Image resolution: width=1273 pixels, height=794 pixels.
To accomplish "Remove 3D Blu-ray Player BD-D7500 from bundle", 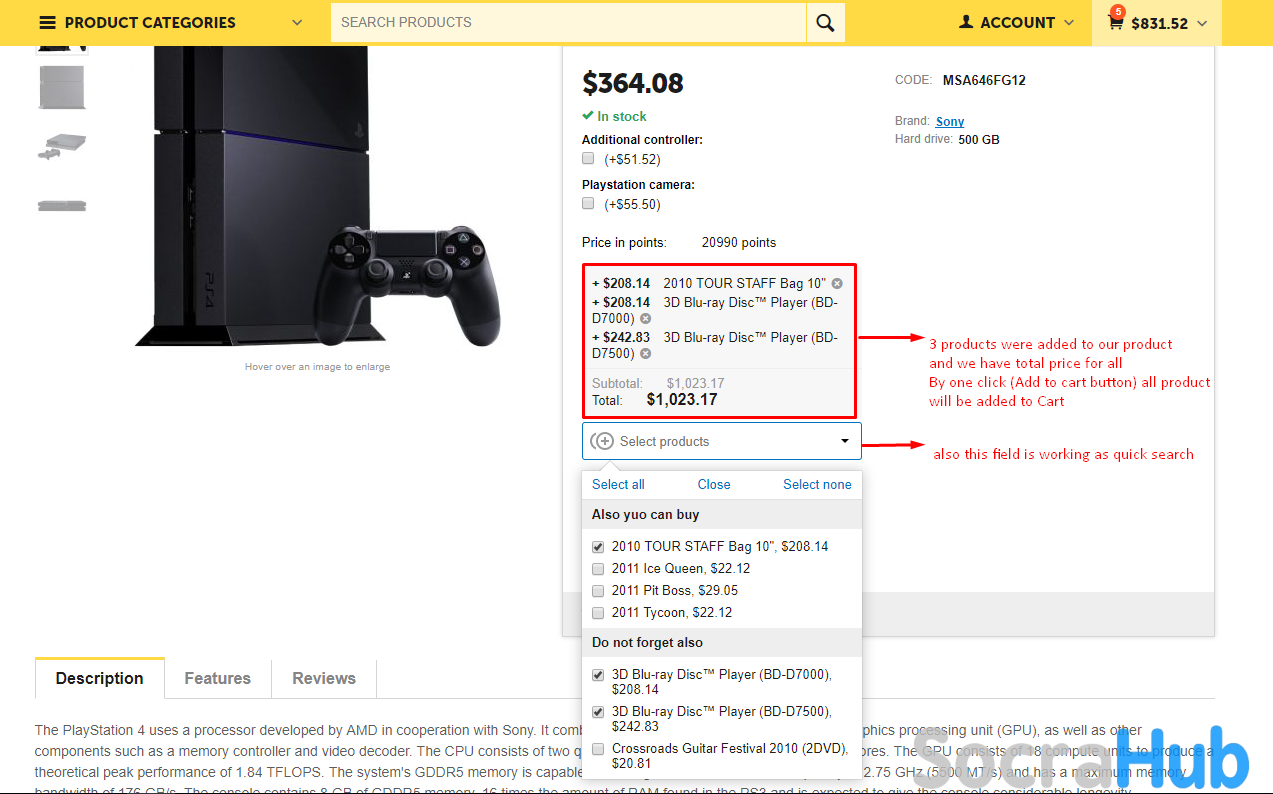I will 645,354.
